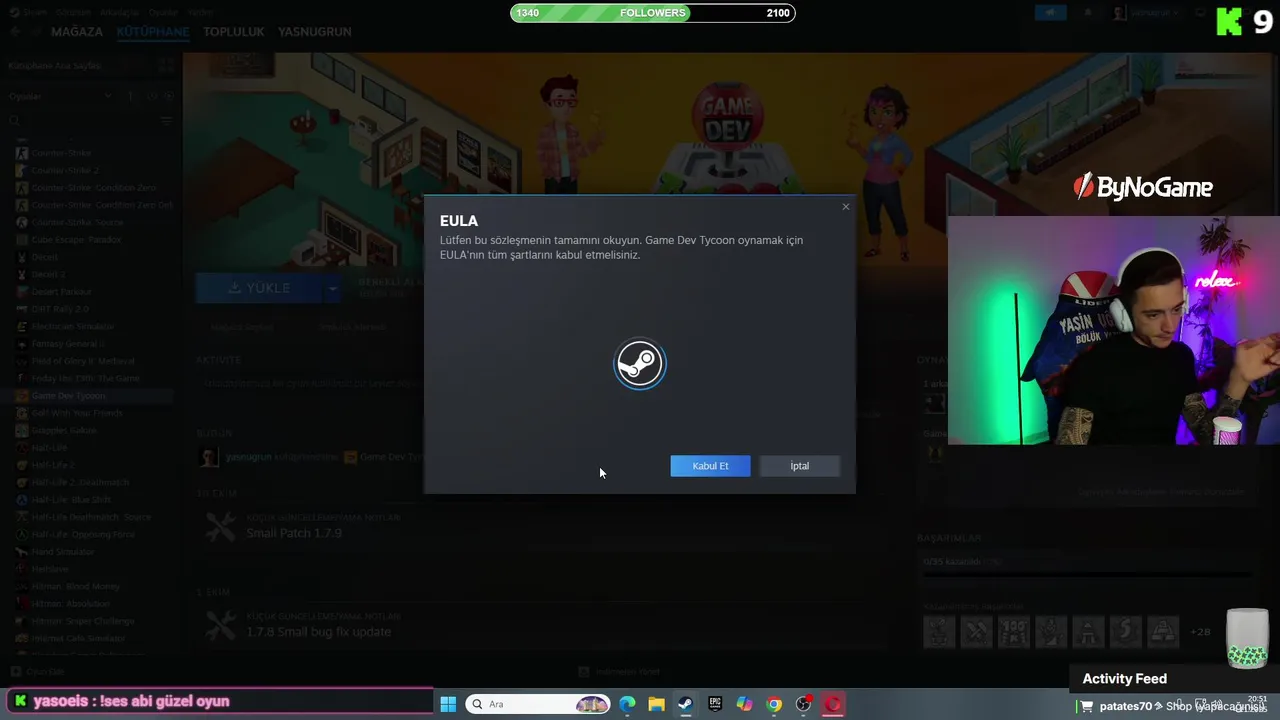Screen dimensions: 1280x720
Task: Click the library search magnifier icon
Action: pyautogui.click(x=15, y=121)
